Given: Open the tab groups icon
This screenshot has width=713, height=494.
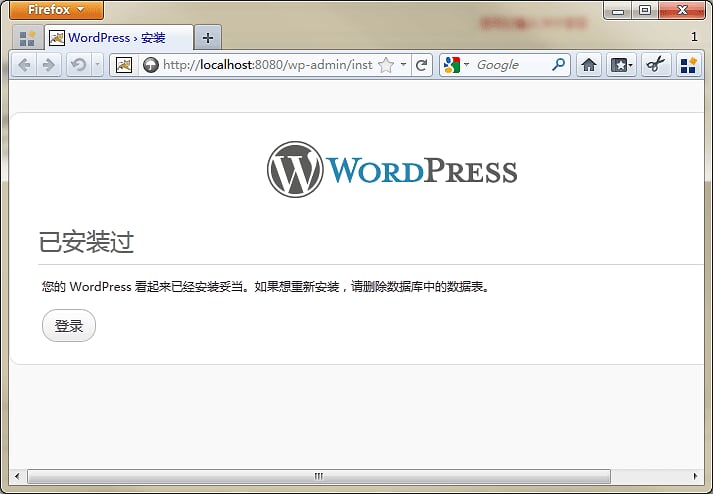Looking at the screenshot, I should pyautogui.click(x=28, y=38).
